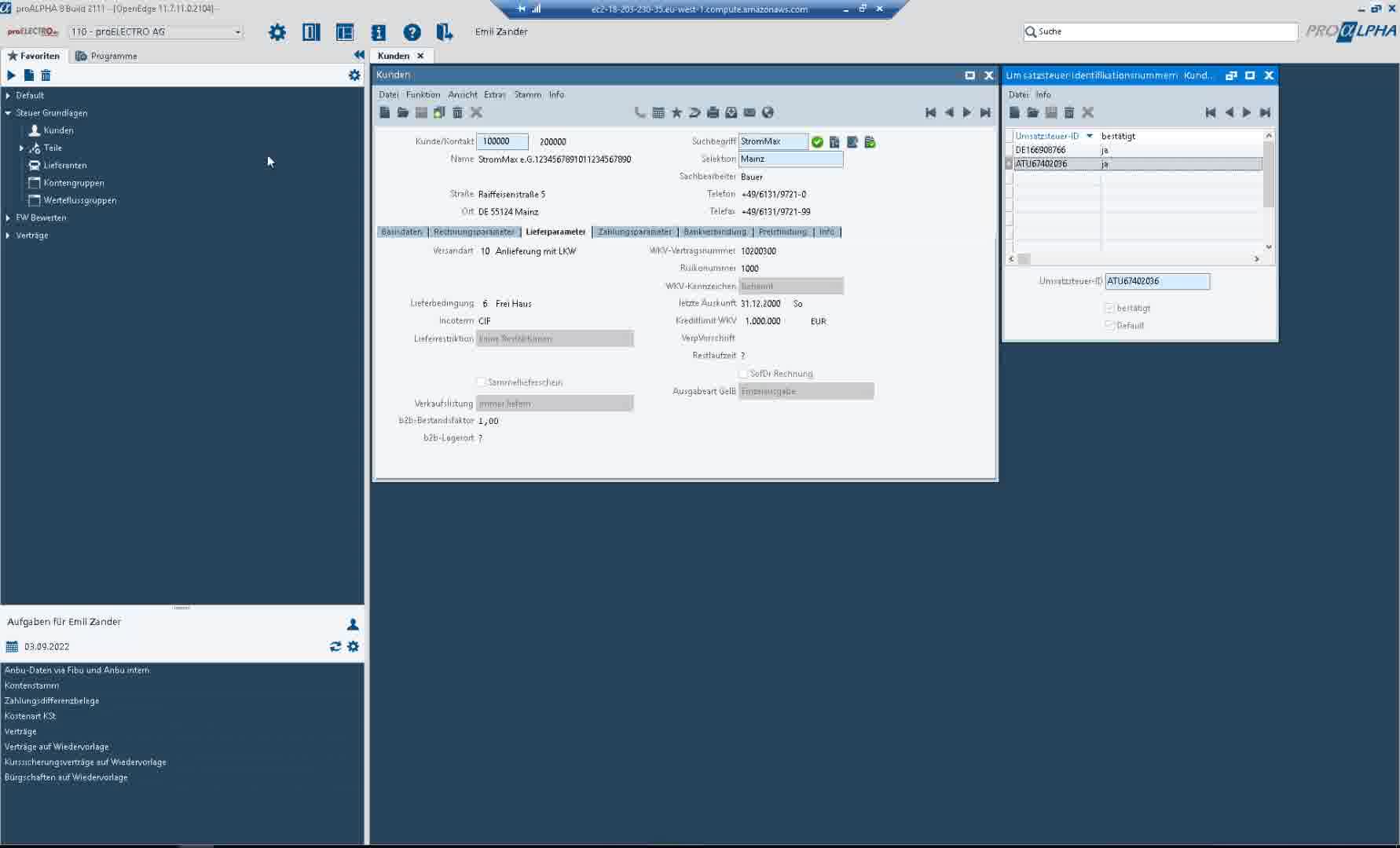Switch to the Bankverbindung tab
This screenshot has width=1400, height=848.
point(715,232)
